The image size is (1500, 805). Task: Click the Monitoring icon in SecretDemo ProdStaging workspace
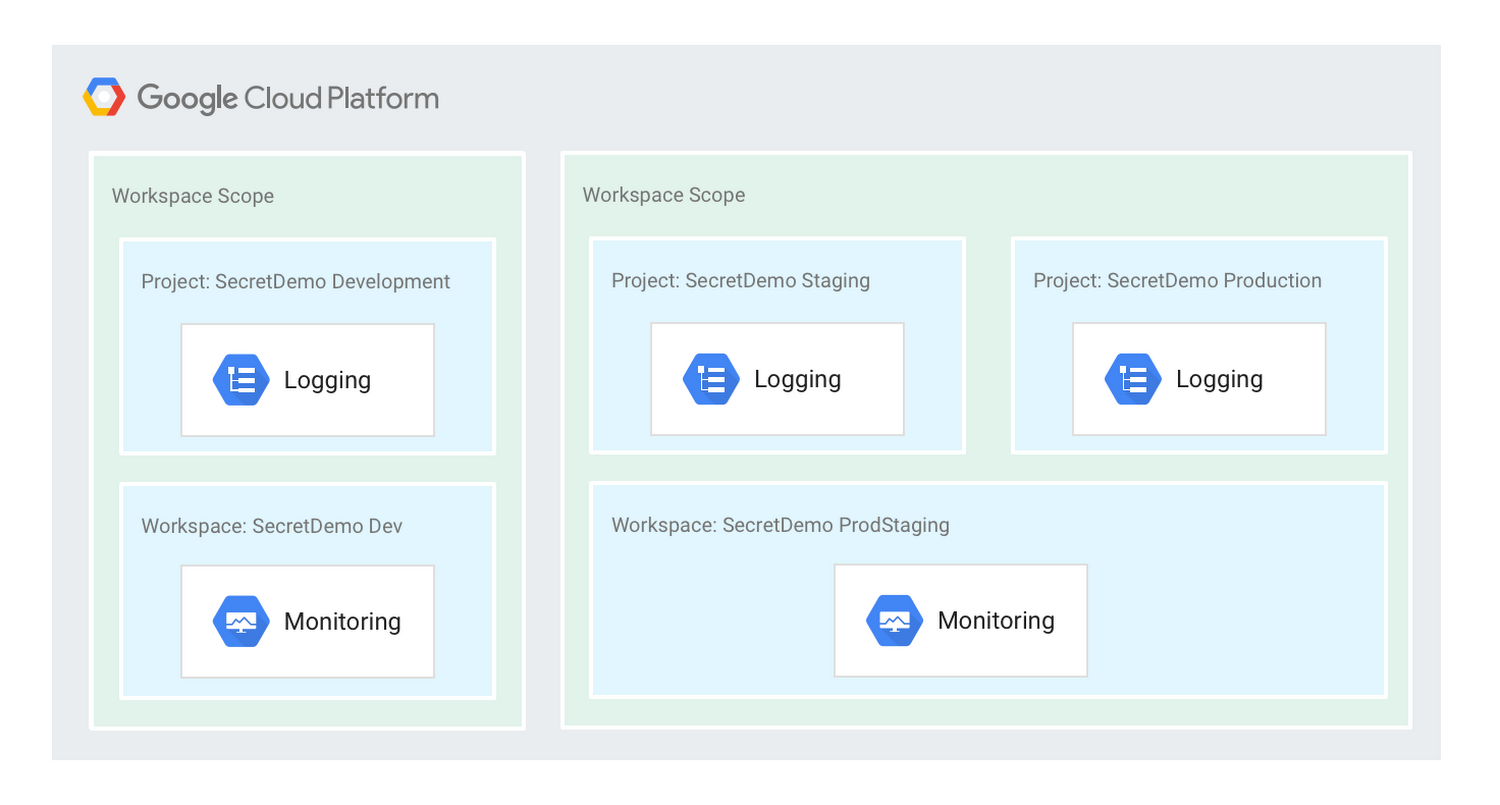[x=895, y=621]
